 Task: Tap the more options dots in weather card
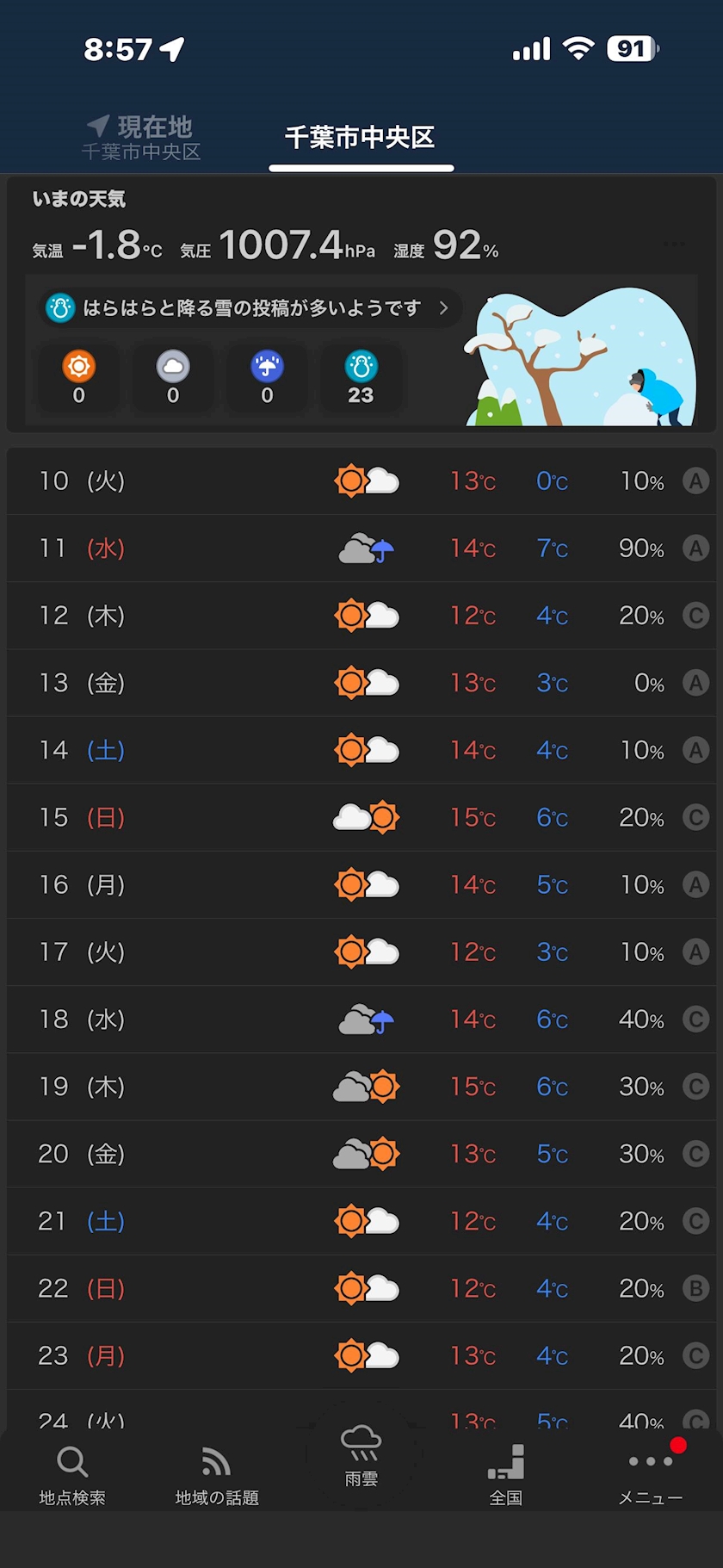coord(676,245)
